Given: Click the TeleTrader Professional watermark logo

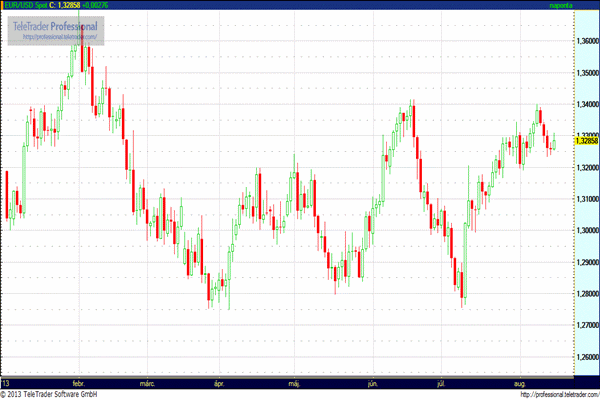Looking at the screenshot, I should [x=53, y=25].
